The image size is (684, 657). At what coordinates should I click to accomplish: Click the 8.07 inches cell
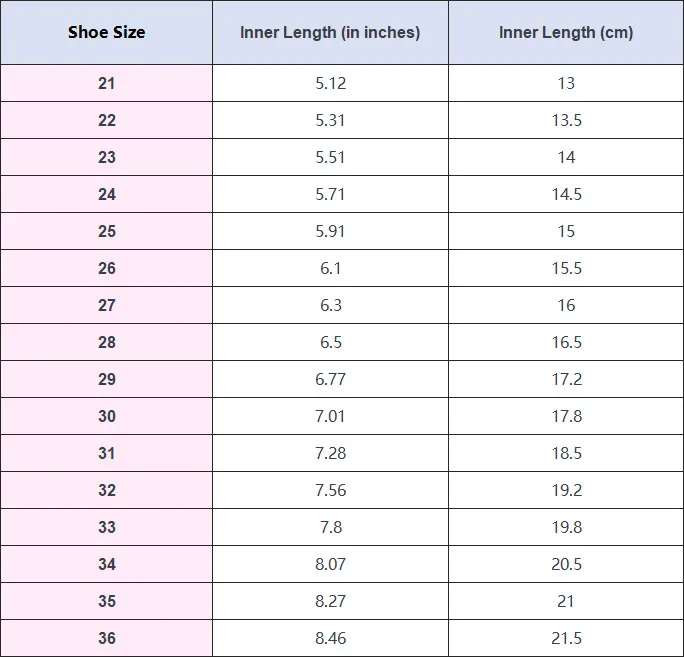(330, 564)
